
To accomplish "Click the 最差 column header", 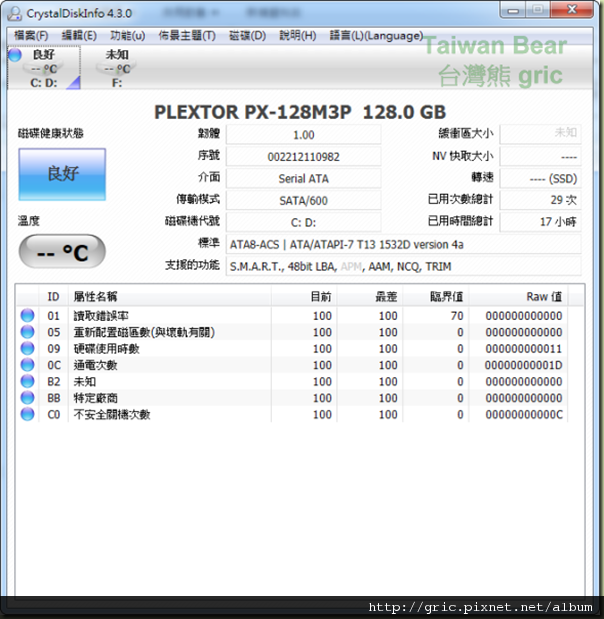I will click(x=370, y=296).
